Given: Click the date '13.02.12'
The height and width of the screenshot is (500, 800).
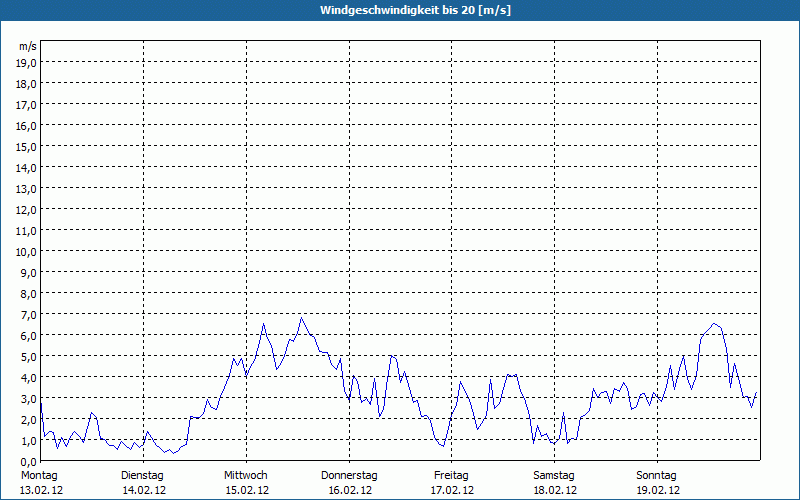Looking at the screenshot, I should pyautogui.click(x=41, y=490).
